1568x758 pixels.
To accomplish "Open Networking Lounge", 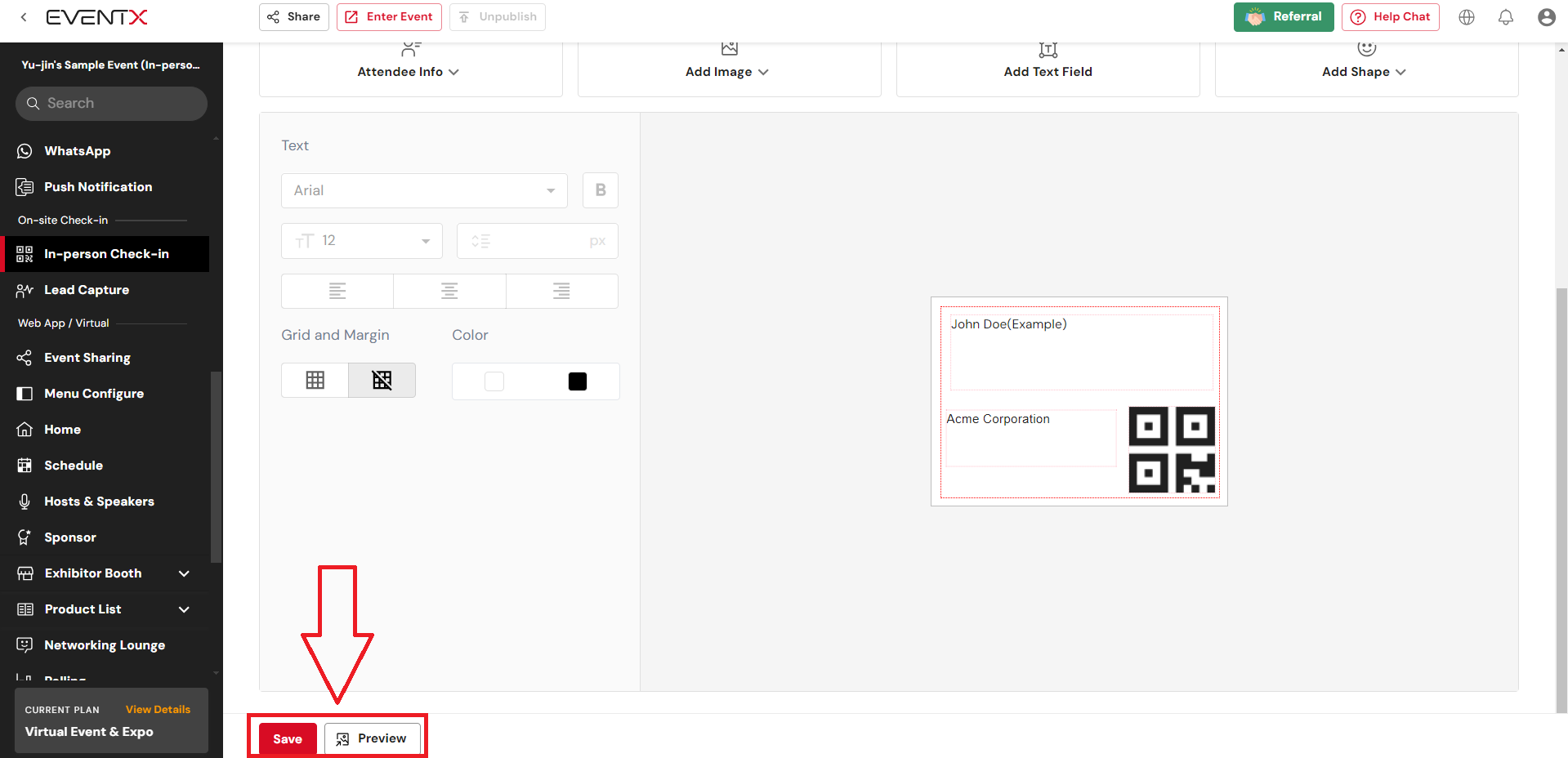I will pos(105,645).
